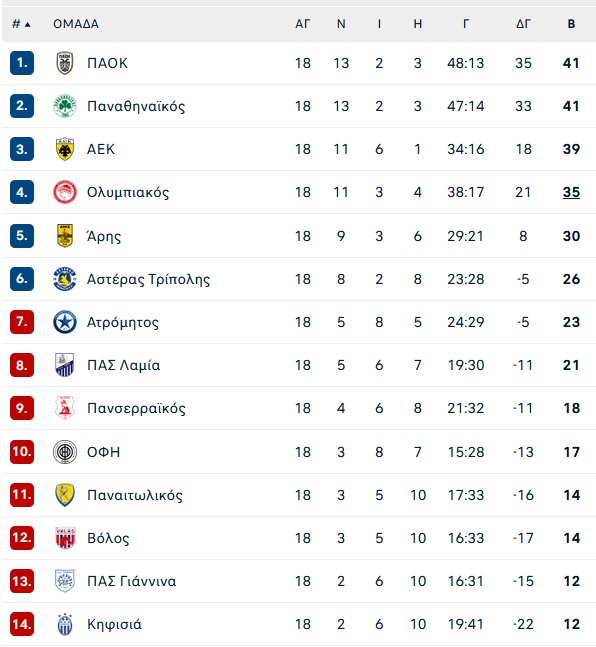The width and height of the screenshot is (596, 647).
Task: Click the red rank 14 position badge
Action: 22,624
